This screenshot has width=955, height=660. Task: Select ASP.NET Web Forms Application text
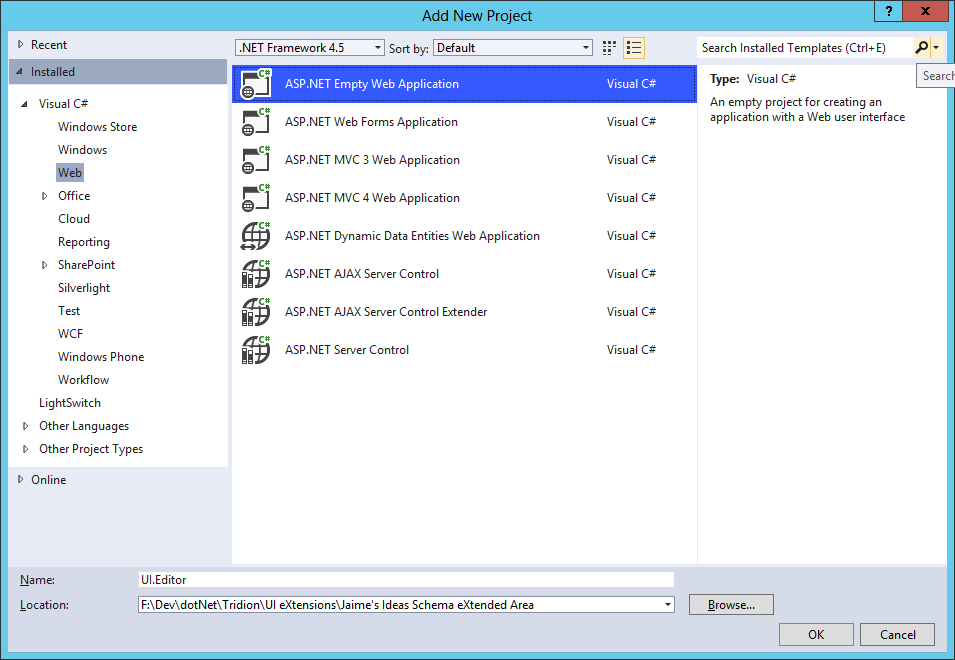click(371, 122)
